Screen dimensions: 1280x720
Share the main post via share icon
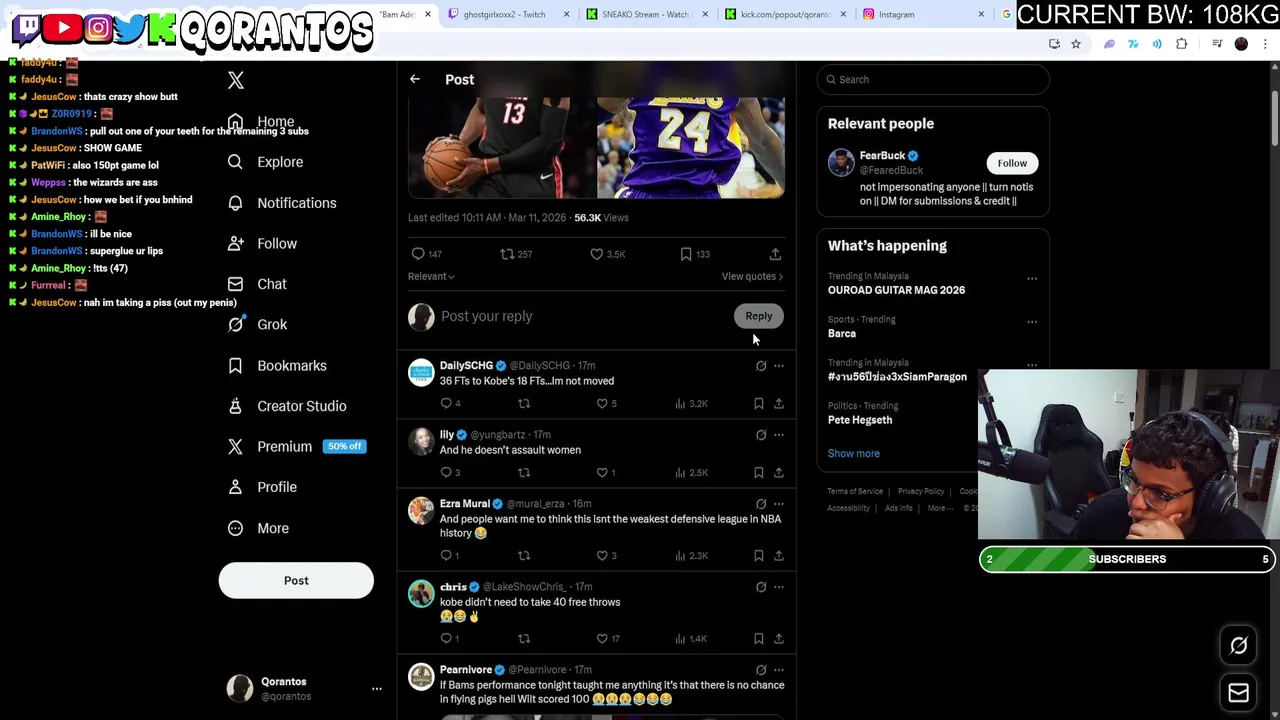click(x=775, y=254)
